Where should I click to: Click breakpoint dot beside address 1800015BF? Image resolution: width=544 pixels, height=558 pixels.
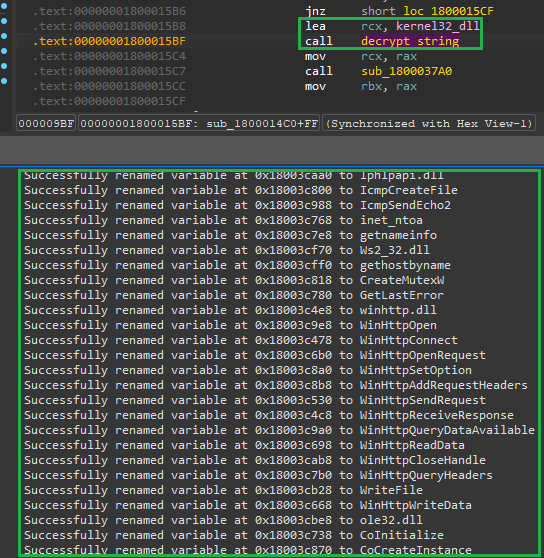(x=4, y=36)
